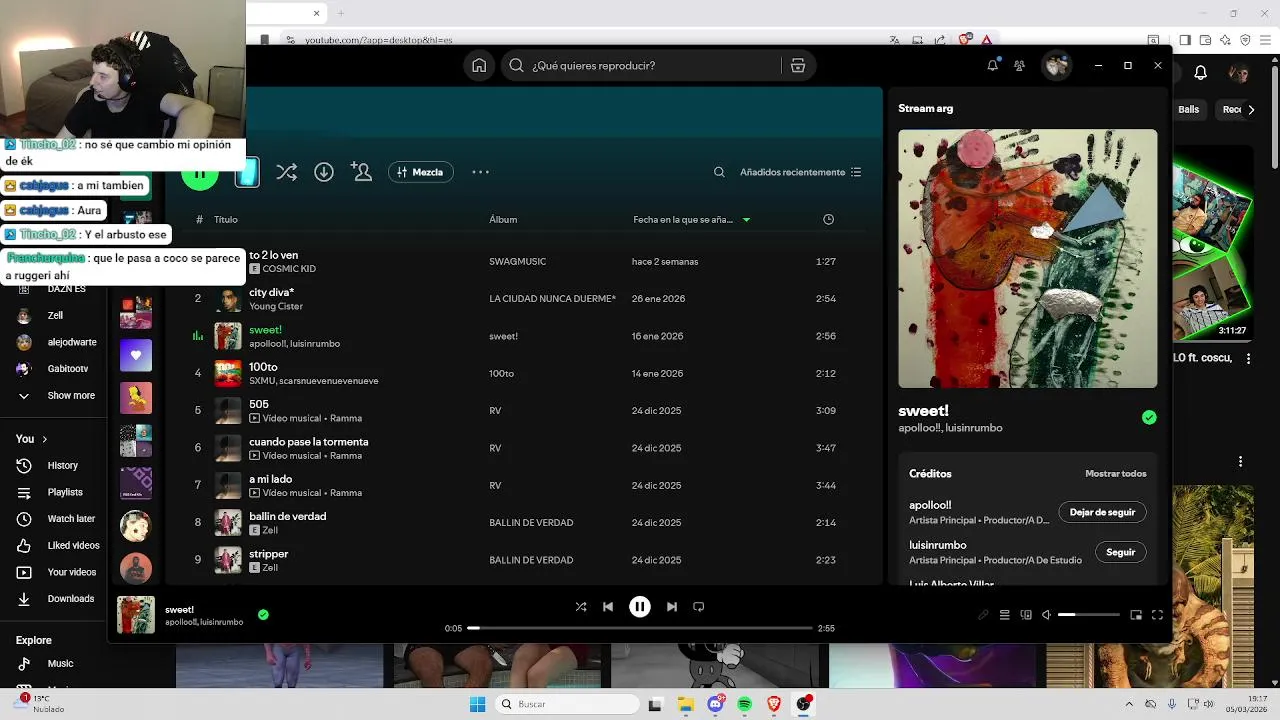Open Windows Start menu
Screen dimensions: 1280x720
[x=477, y=704]
